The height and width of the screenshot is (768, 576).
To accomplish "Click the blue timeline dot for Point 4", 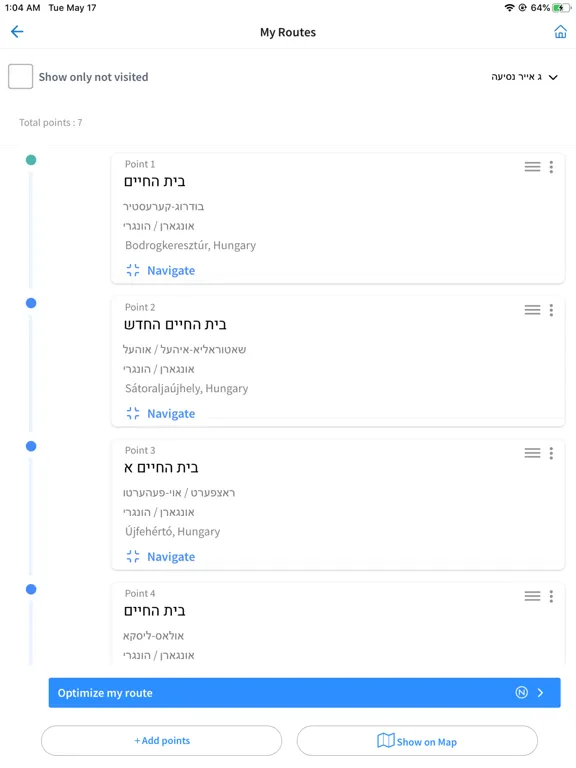I will point(31,589).
